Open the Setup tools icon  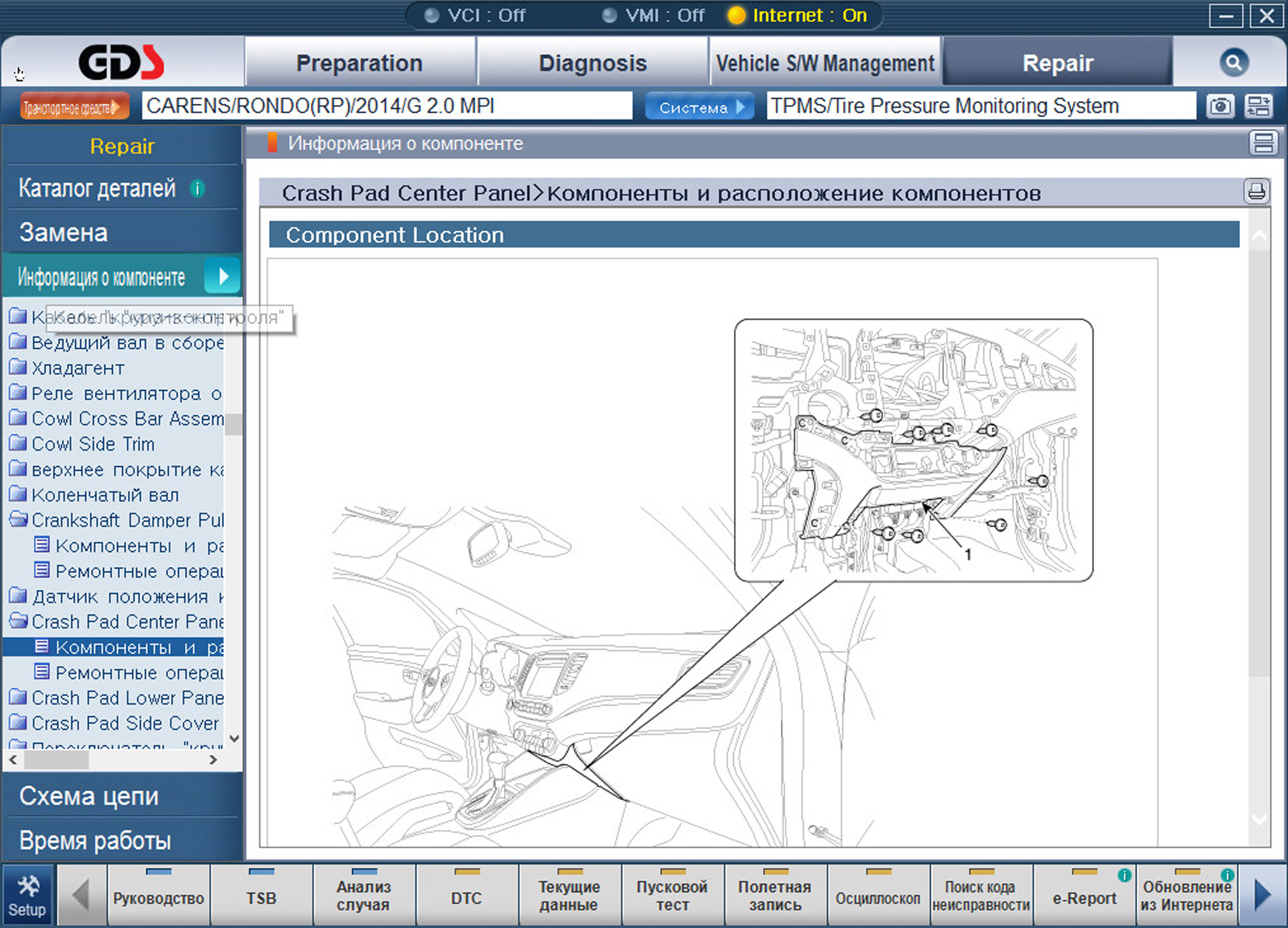pyautogui.click(x=27, y=896)
